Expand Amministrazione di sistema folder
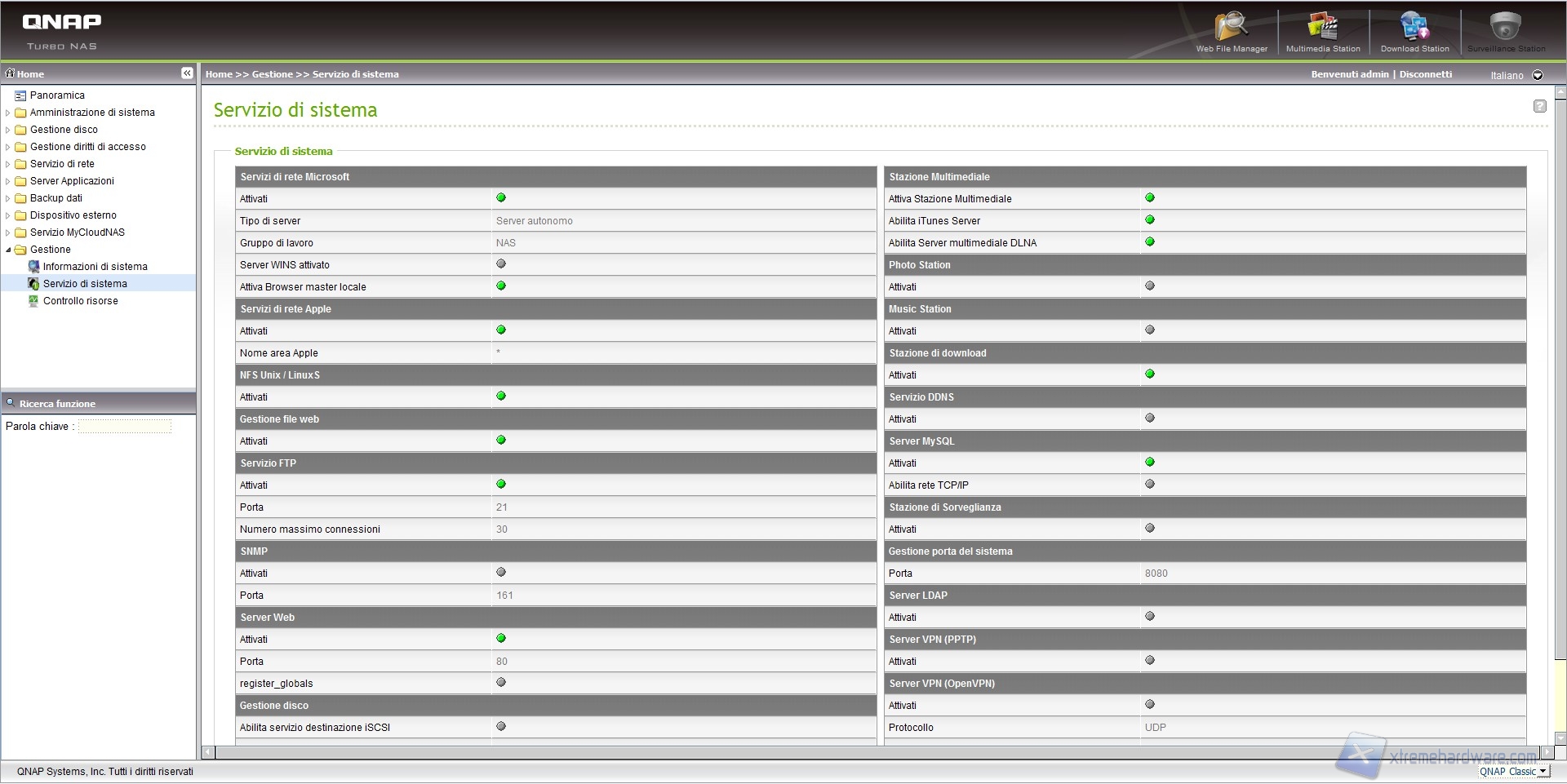1567x784 pixels. 8,113
